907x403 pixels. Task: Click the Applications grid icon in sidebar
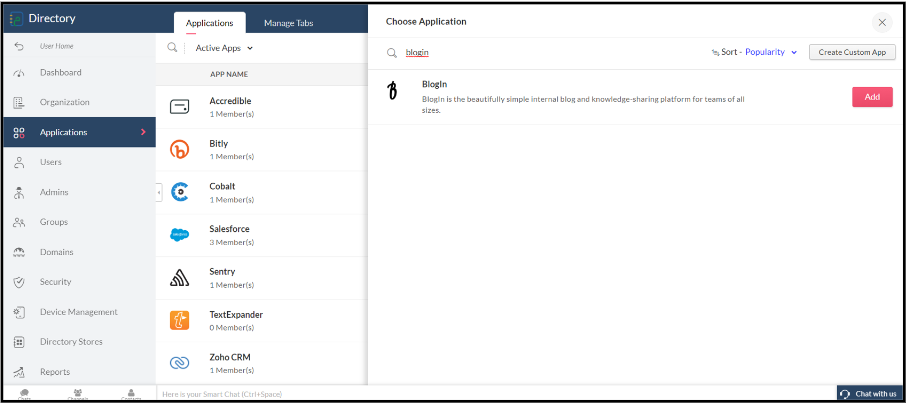click(x=19, y=132)
